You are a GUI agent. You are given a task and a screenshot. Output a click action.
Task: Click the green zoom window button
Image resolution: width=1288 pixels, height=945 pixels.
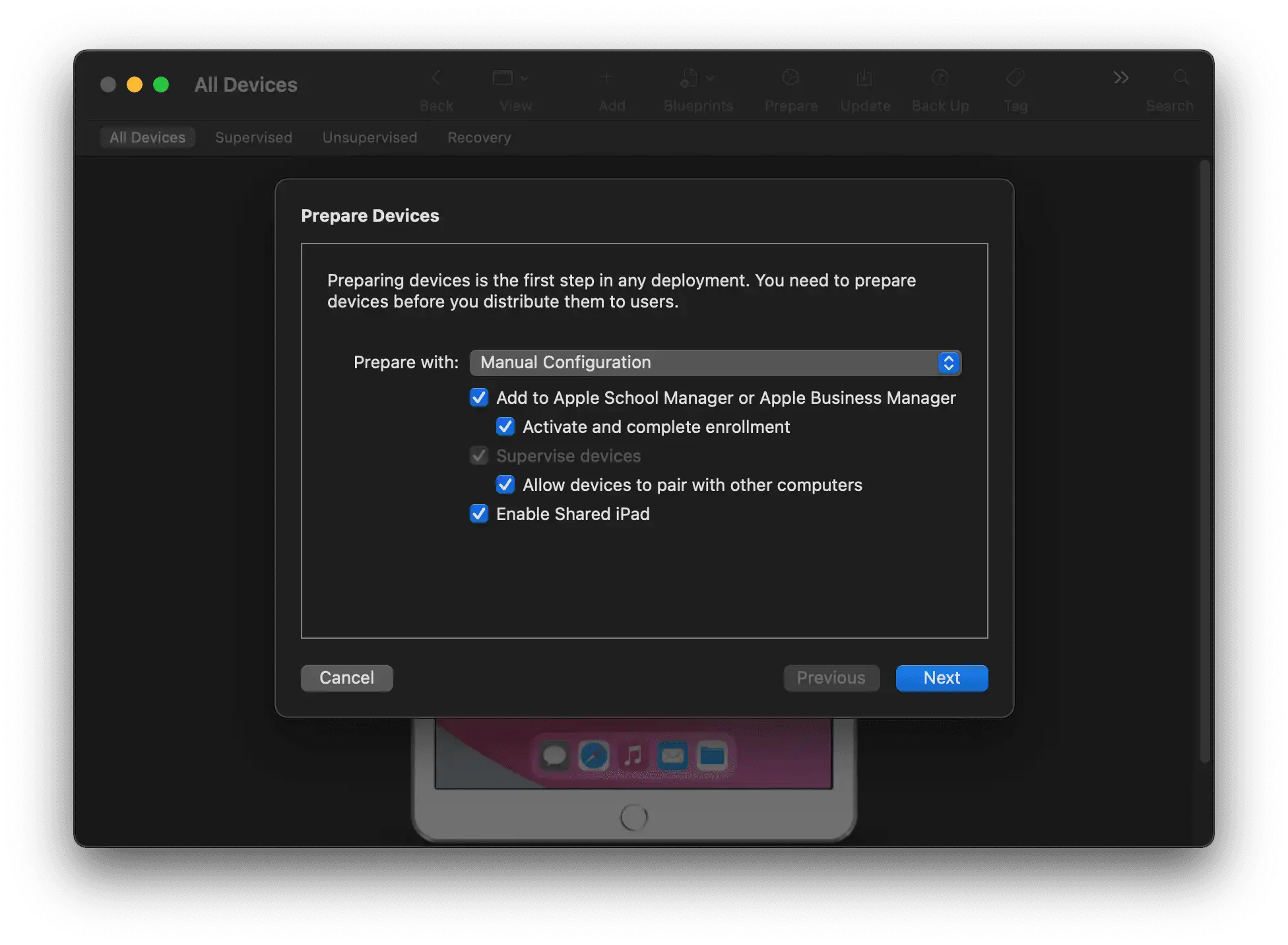click(x=161, y=84)
